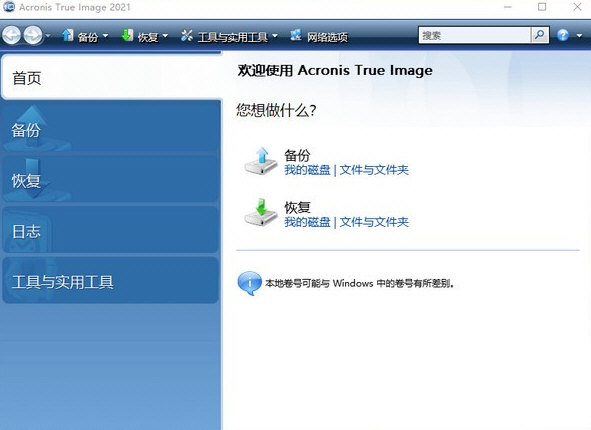Viewport: 591px width, 430px height.
Task: Click the 网络选项 toolbar icon
Action: coord(296,35)
